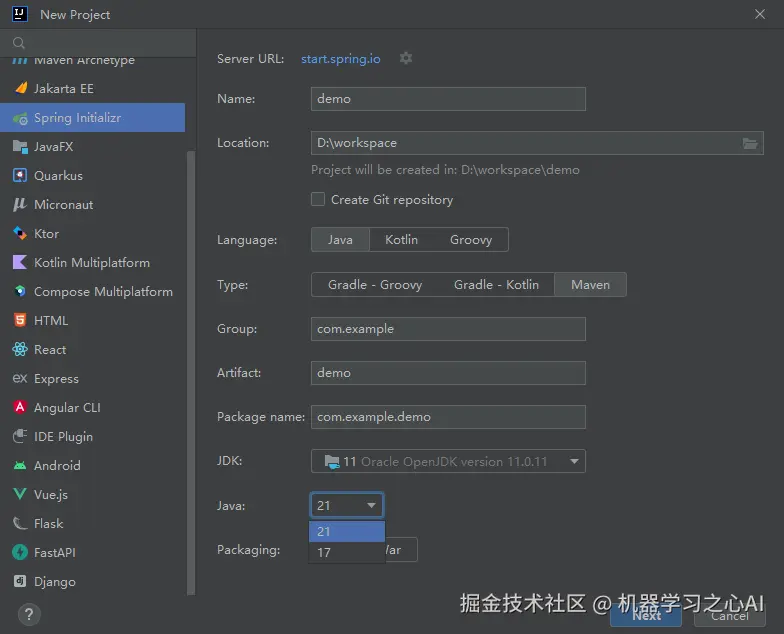Click the Express ex icon

coord(20,378)
